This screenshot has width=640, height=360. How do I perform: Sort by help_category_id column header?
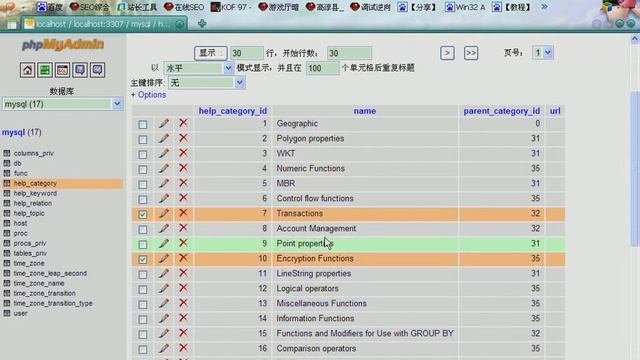point(233,111)
